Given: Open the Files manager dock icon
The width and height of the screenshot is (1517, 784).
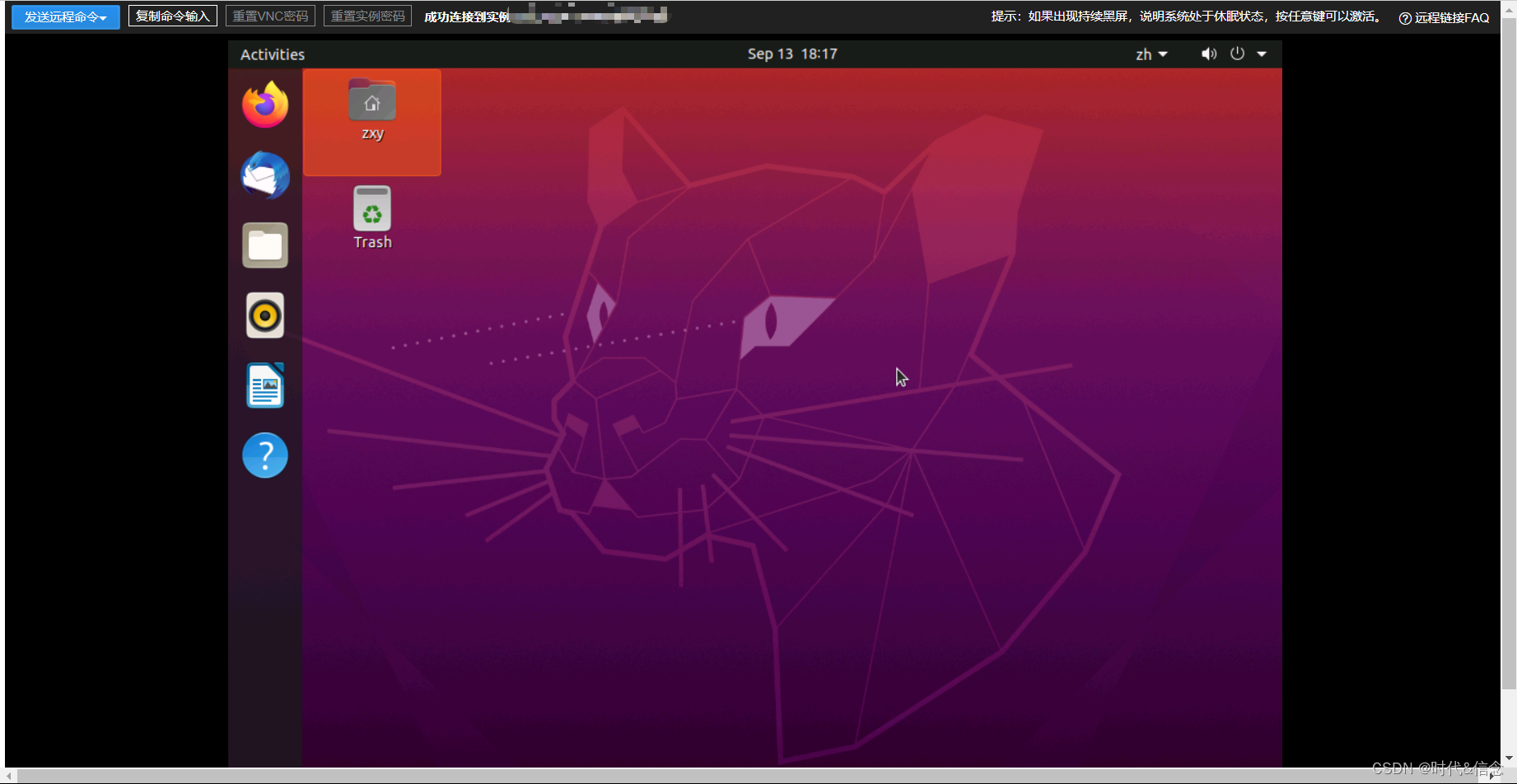Looking at the screenshot, I should [265, 245].
